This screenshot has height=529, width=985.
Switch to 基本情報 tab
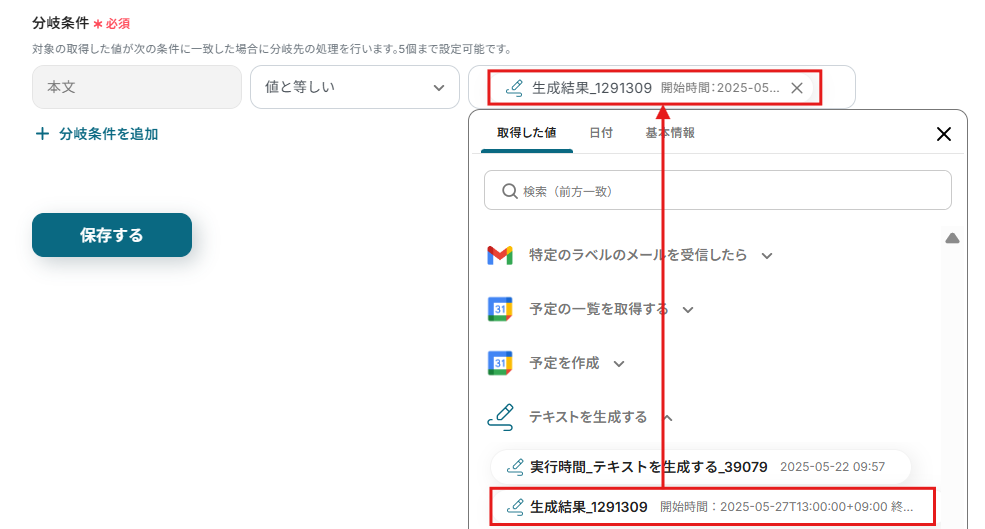pyautogui.click(x=670, y=133)
